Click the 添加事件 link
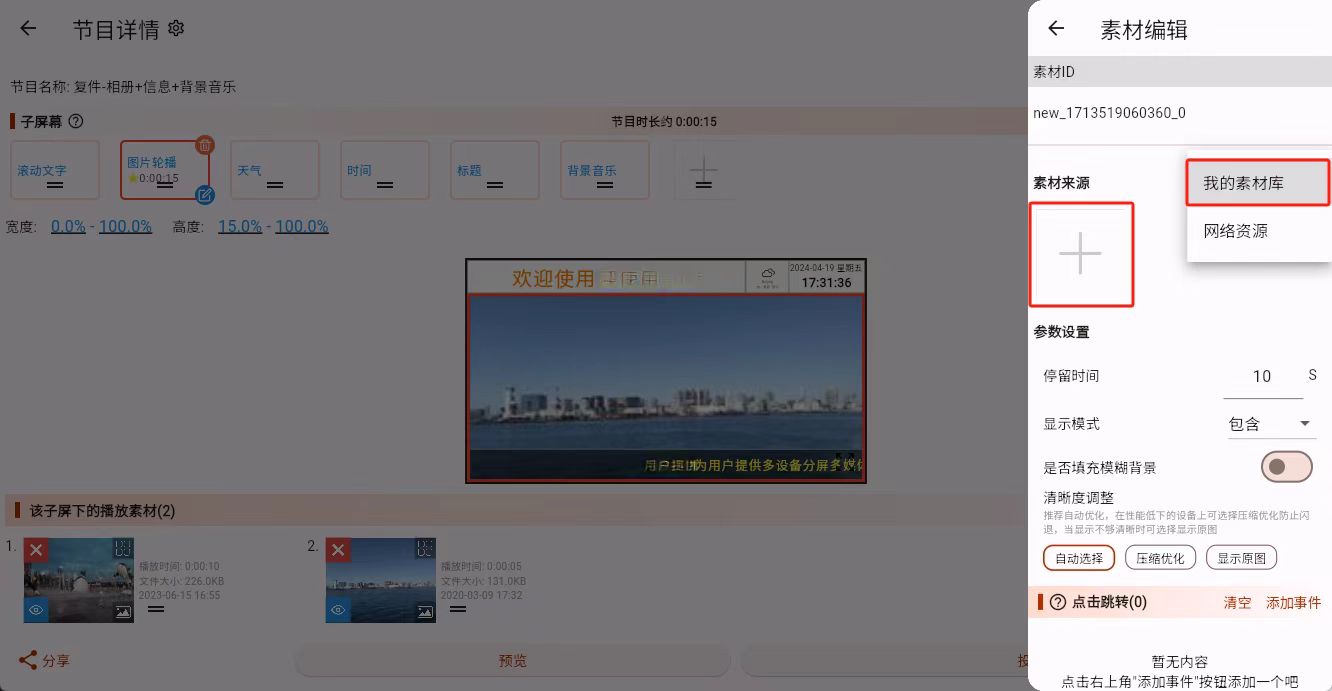1332x691 pixels. (x=1293, y=602)
